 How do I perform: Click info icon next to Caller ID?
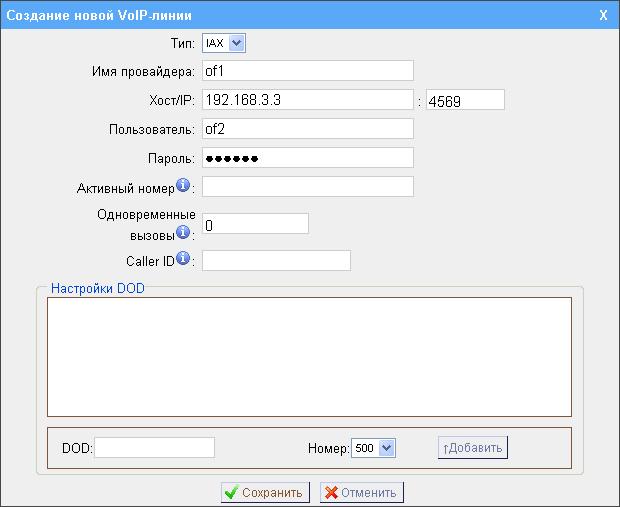click(183, 259)
